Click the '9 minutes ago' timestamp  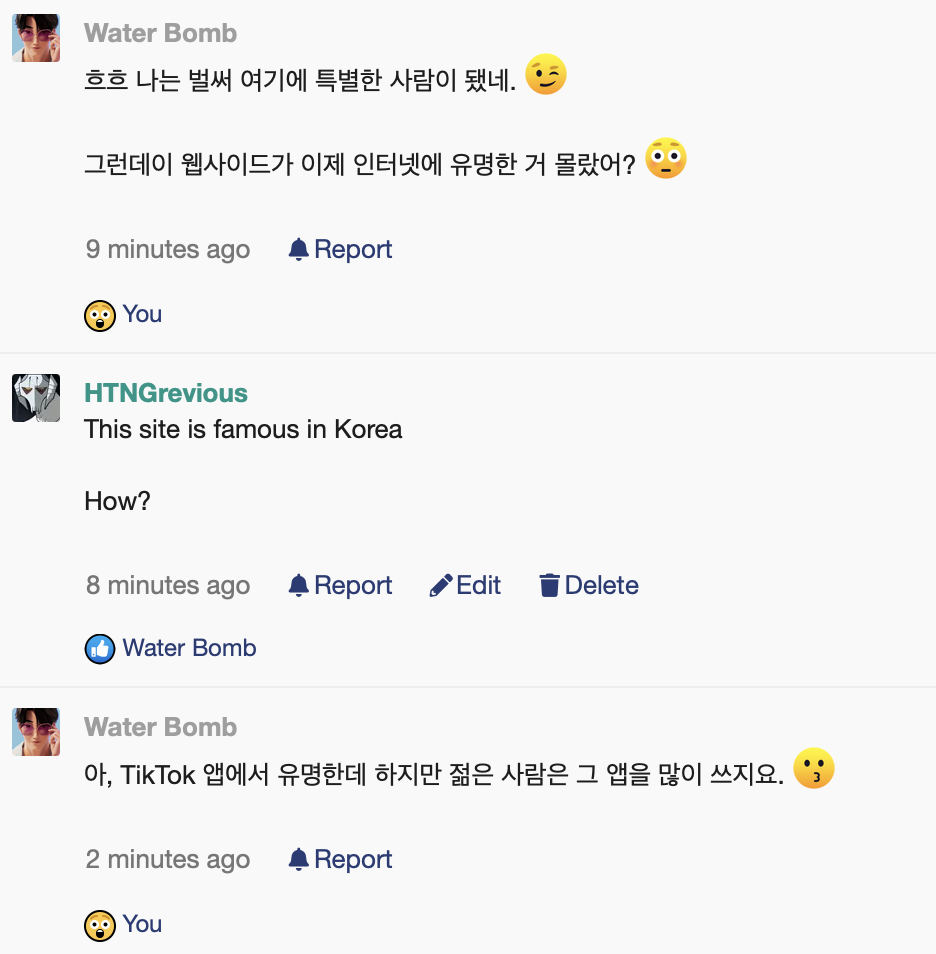168,249
